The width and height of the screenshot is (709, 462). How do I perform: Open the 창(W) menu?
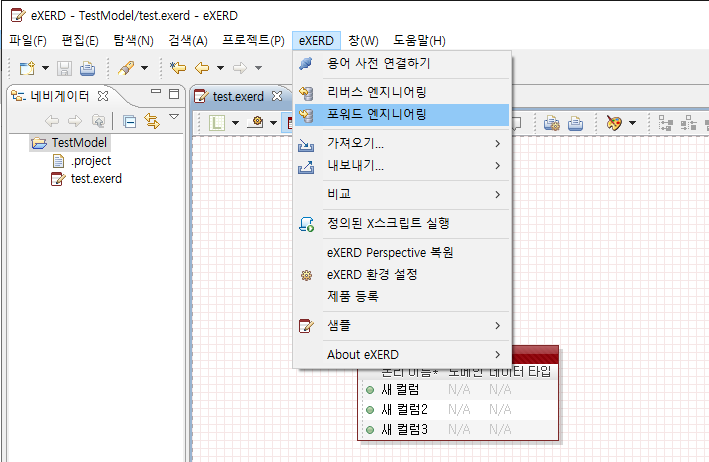point(363,41)
